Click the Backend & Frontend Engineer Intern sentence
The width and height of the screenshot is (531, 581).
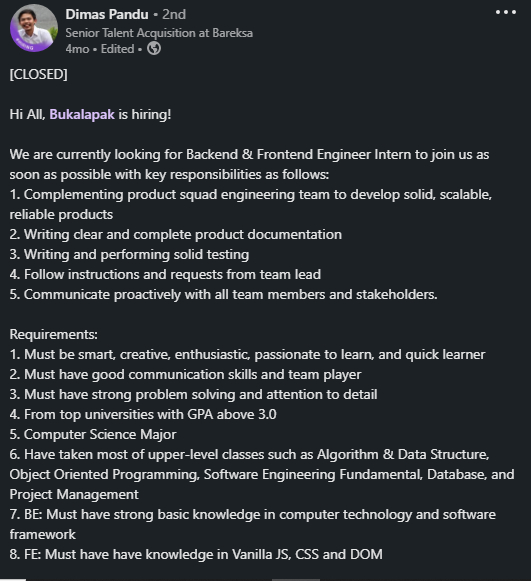pyautogui.click(x=249, y=164)
